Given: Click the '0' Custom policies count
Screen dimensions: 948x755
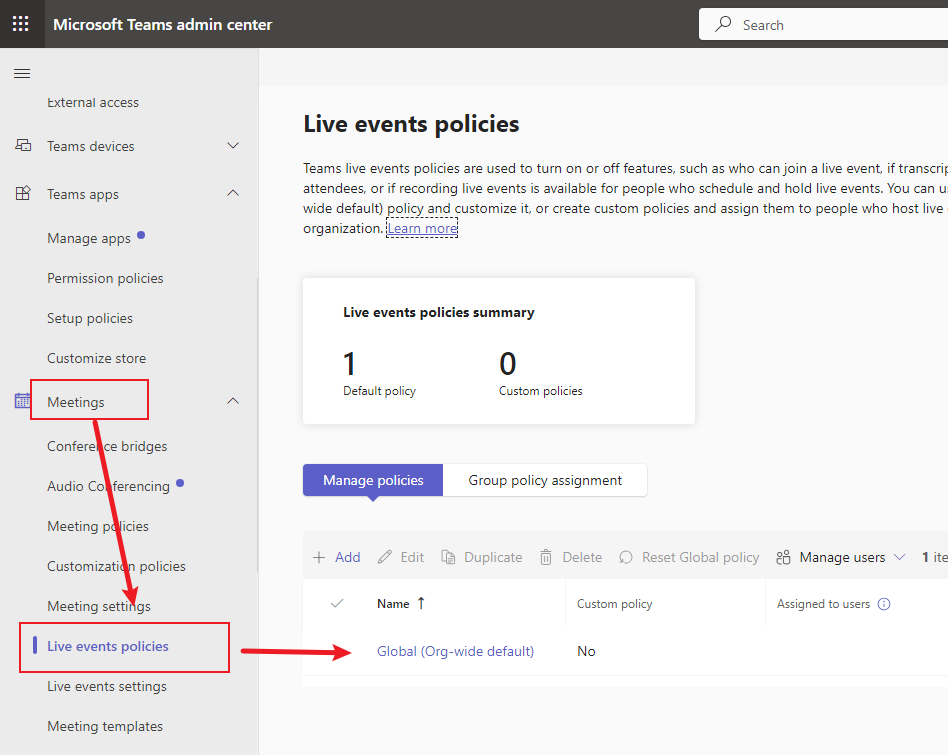Looking at the screenshot, I should pyautogui.click(x=507, y=363).
